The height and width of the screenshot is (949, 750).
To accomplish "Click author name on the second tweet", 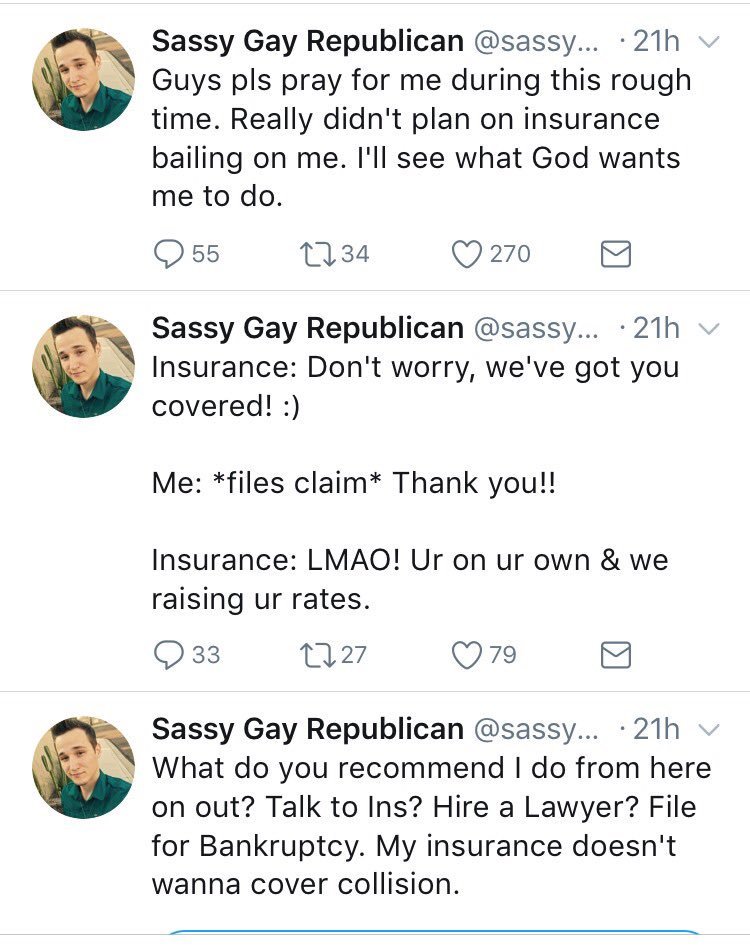I will coord(307,328).
